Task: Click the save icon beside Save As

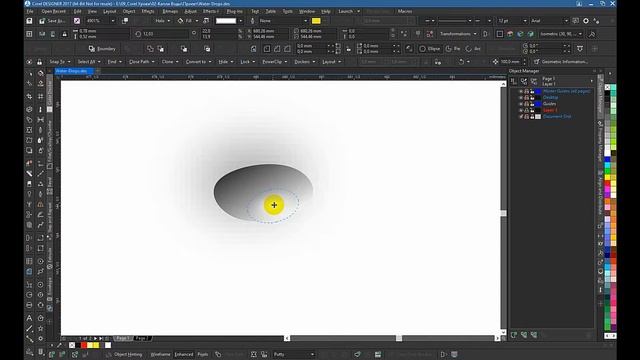Action: point(29,21)
